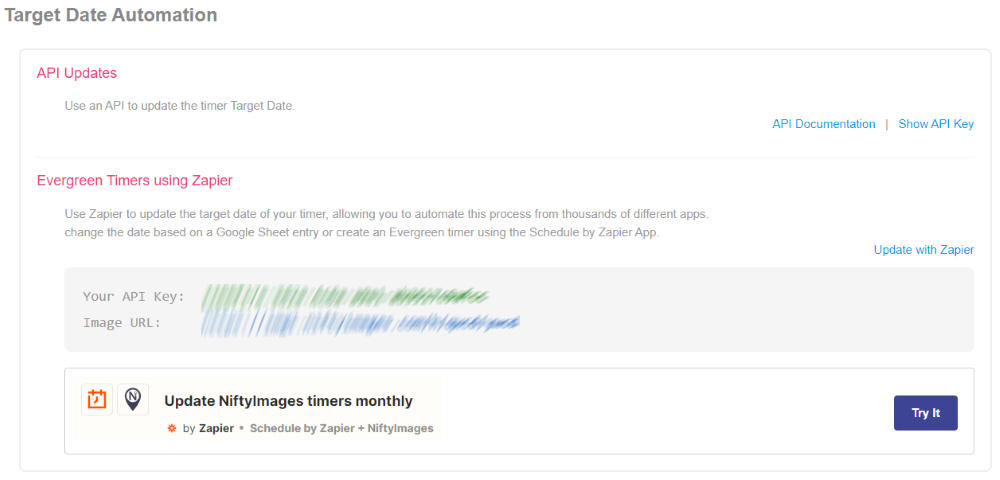This screenshot has width=1000, height=480.
Task: Follow the Update with Zapier link
Action: [923, 250]
